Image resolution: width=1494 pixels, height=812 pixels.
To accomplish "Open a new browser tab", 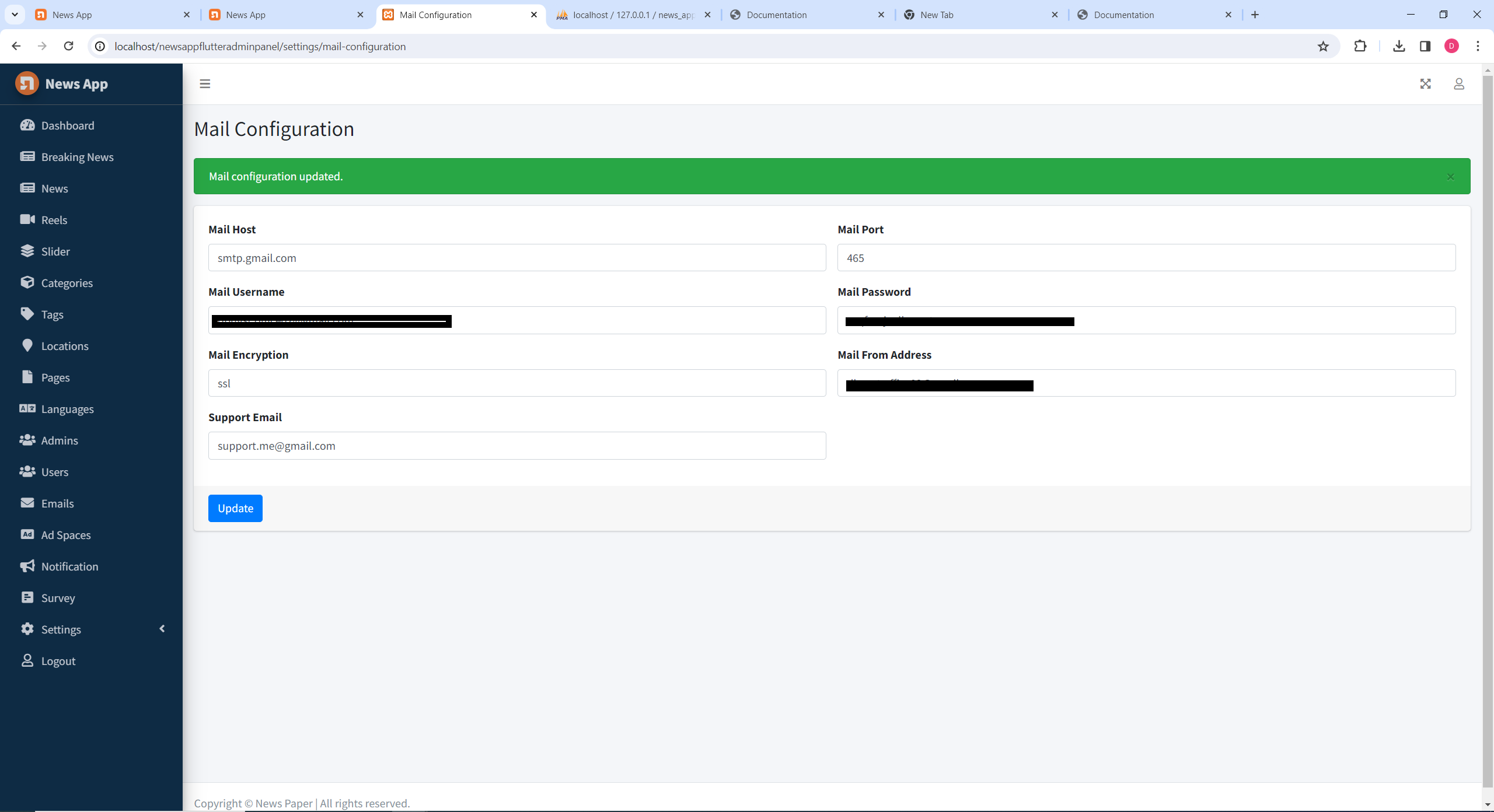I will tap(1255, 15).
